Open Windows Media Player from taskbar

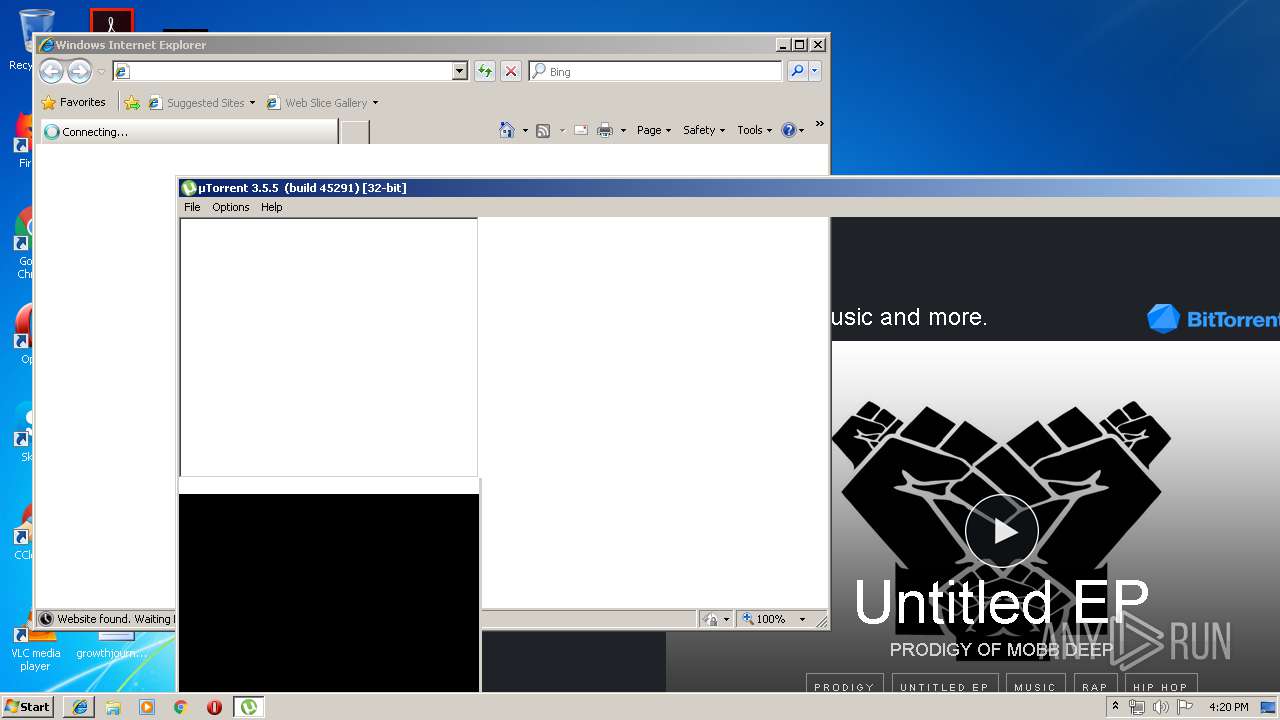click(x=147, y=707)
